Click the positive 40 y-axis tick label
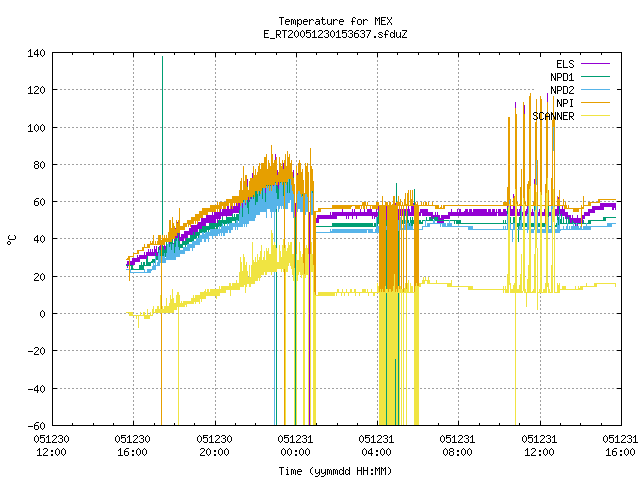Screen dimensions: 640x480 (39, 239)
